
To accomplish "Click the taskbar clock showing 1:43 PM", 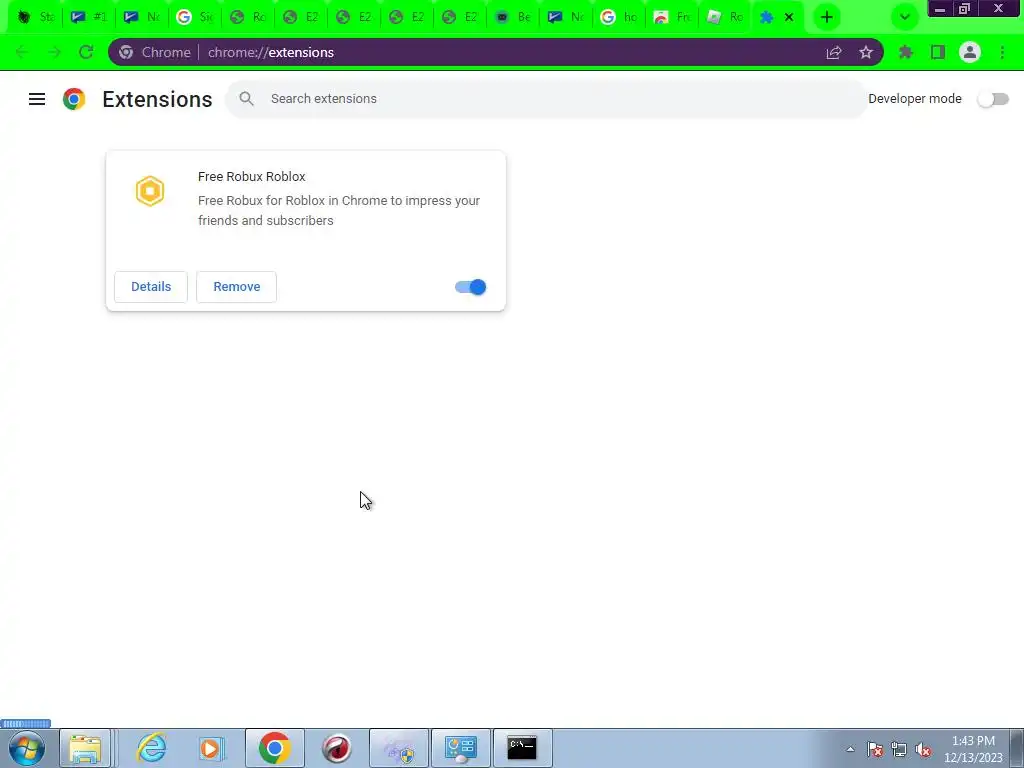I will (x=973, y=749).
